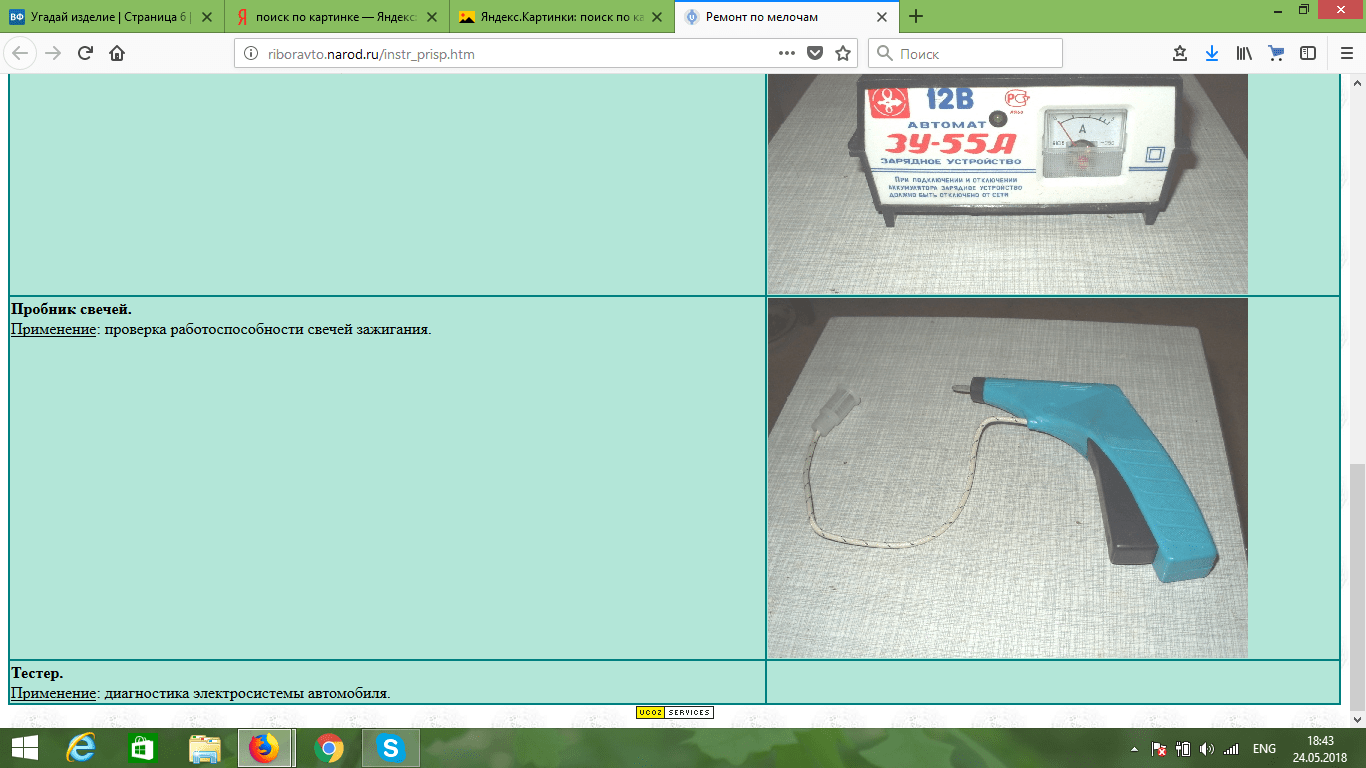1366x768 pixels.
Task: Click the scrollbar up arrow
Action: point(1357,82)
